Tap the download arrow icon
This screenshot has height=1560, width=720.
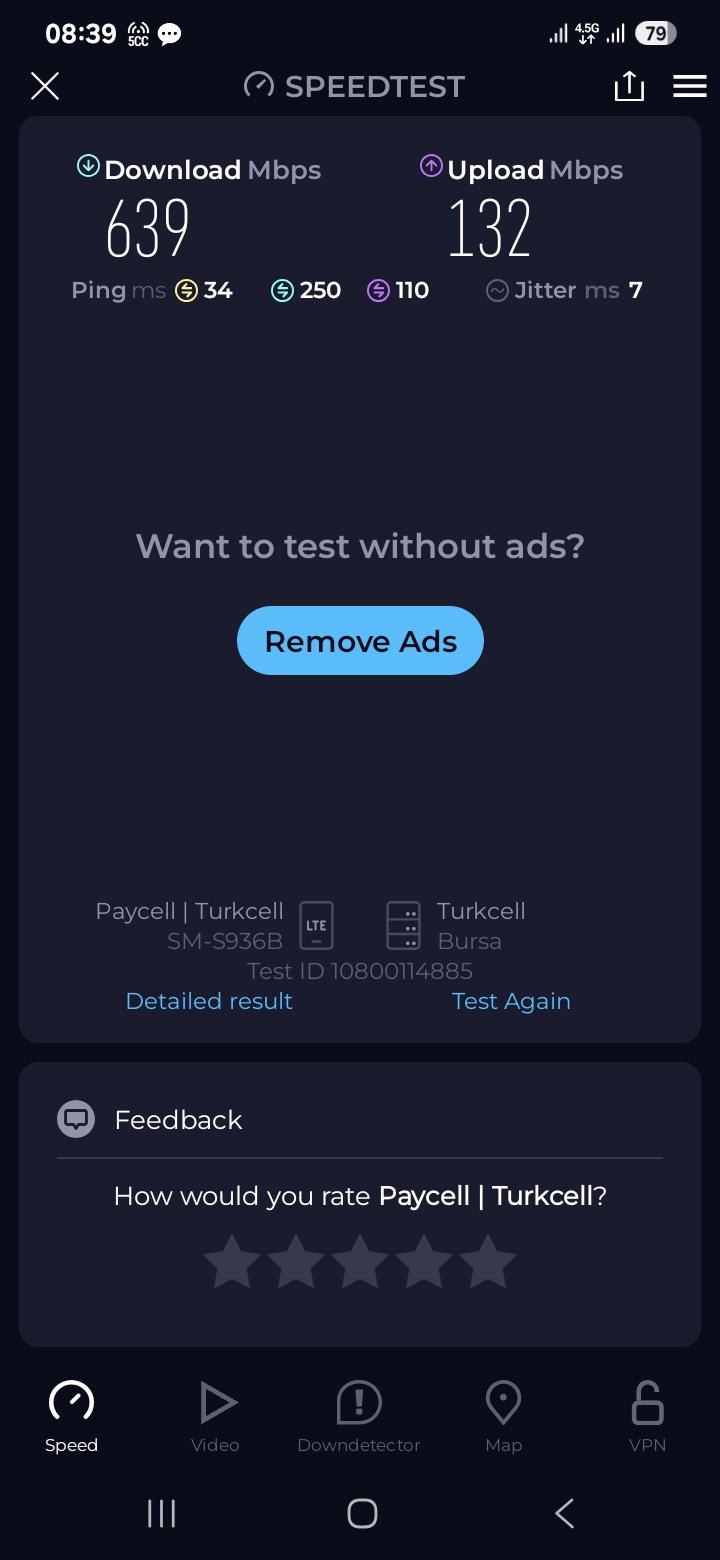coord(88,166)
